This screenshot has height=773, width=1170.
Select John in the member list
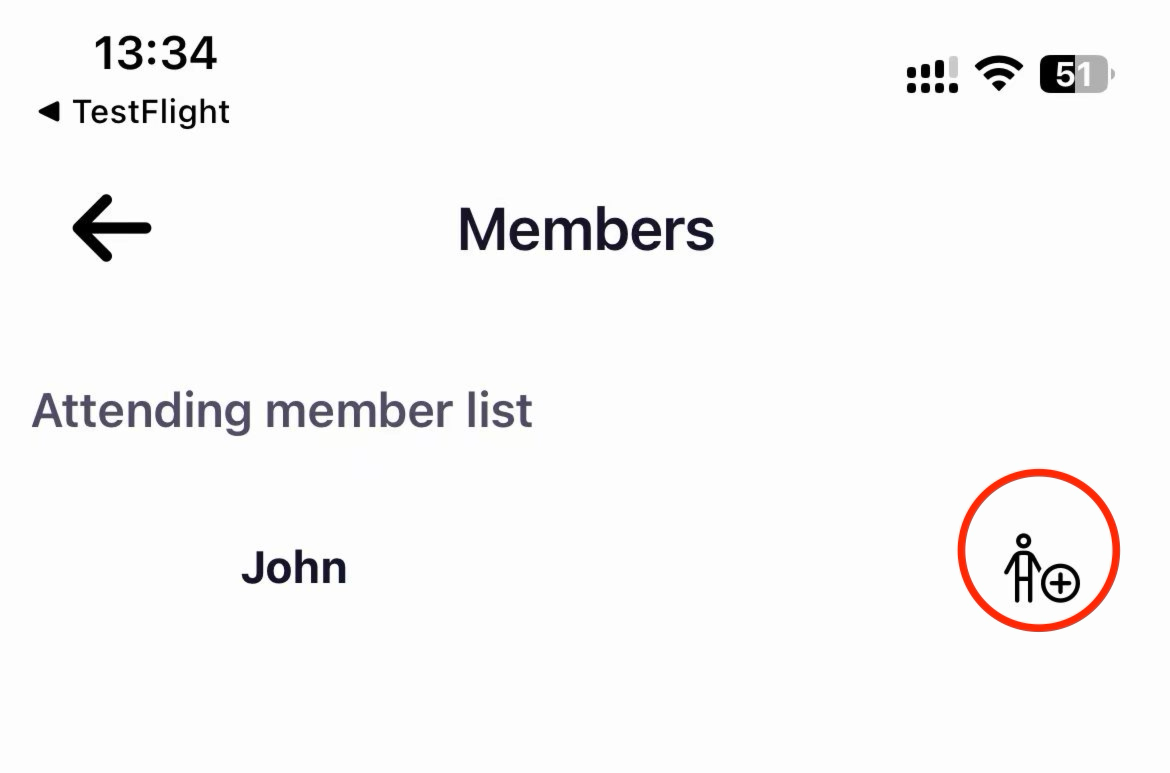pos(294,569)
